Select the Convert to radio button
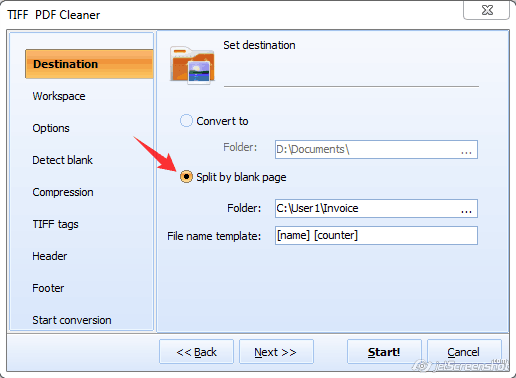516x378 pixels. point(186,121)
